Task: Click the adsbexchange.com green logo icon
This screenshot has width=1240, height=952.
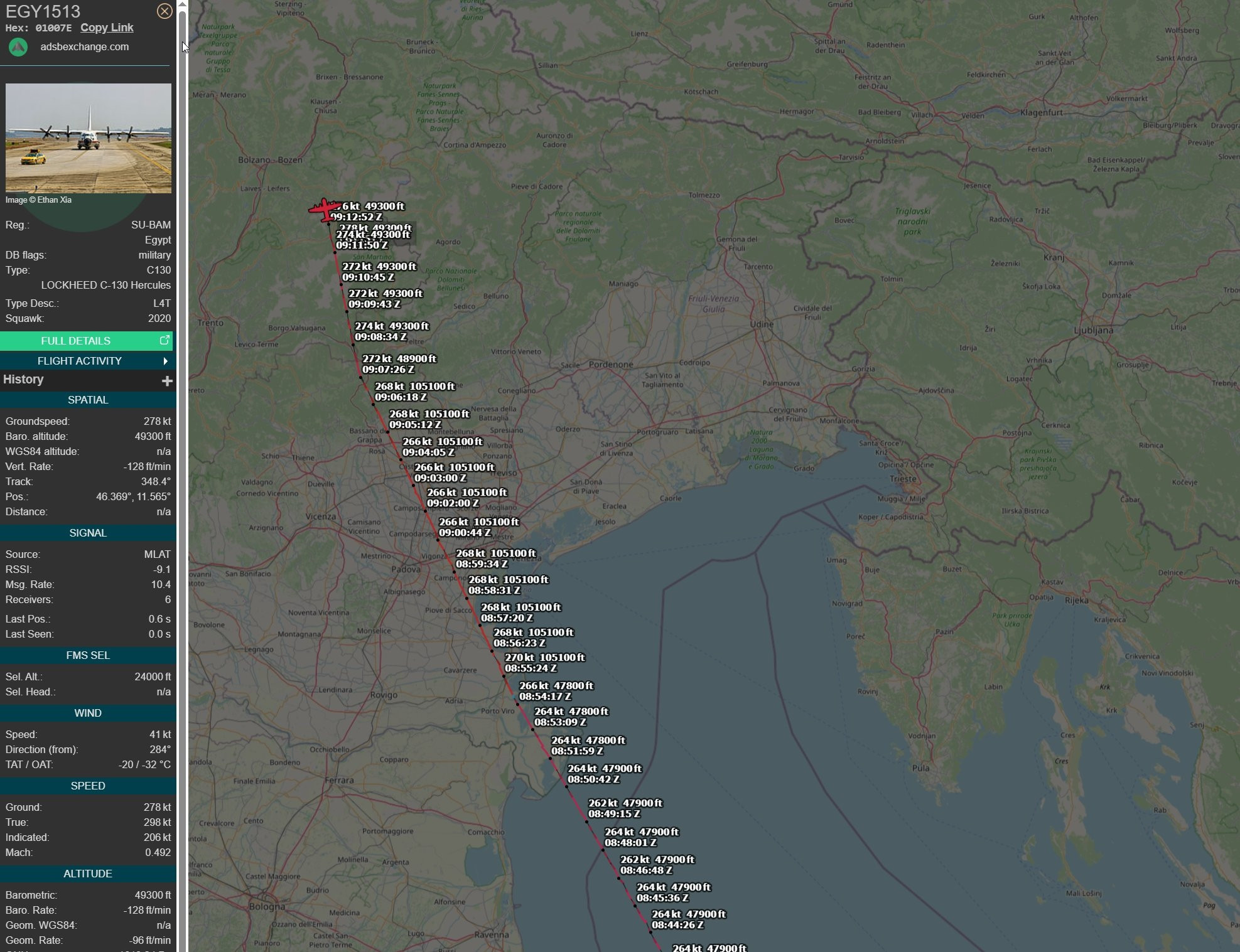Action: tap(18, 47)
